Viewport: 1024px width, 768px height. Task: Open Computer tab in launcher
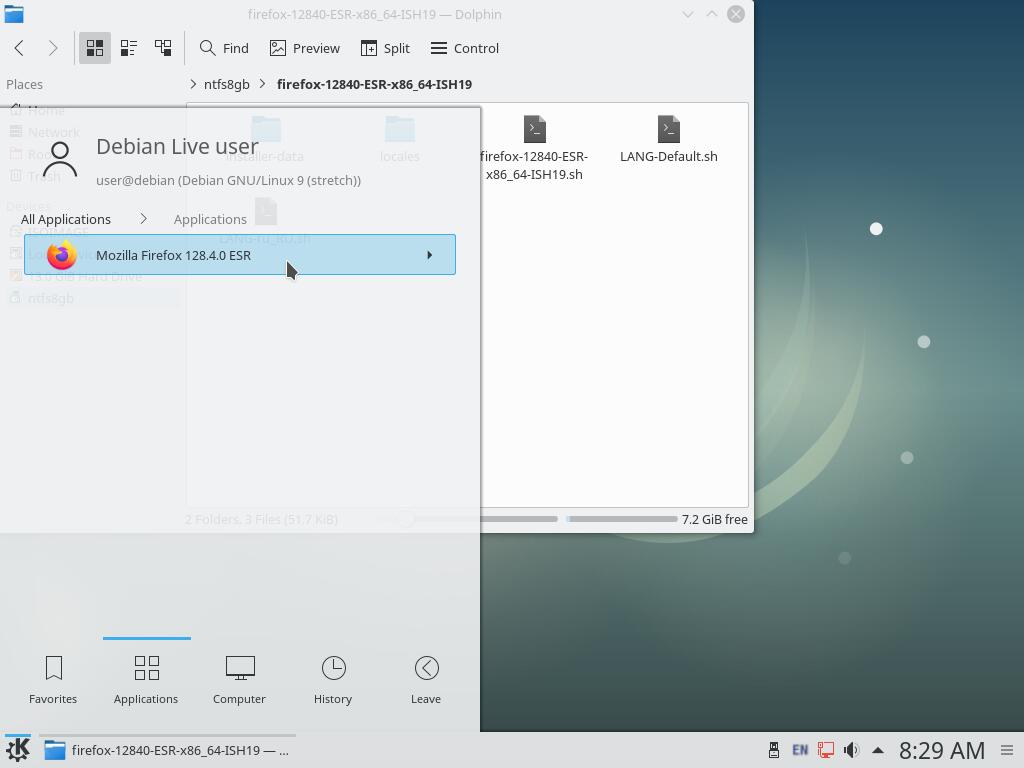click(x=240, y=680)
